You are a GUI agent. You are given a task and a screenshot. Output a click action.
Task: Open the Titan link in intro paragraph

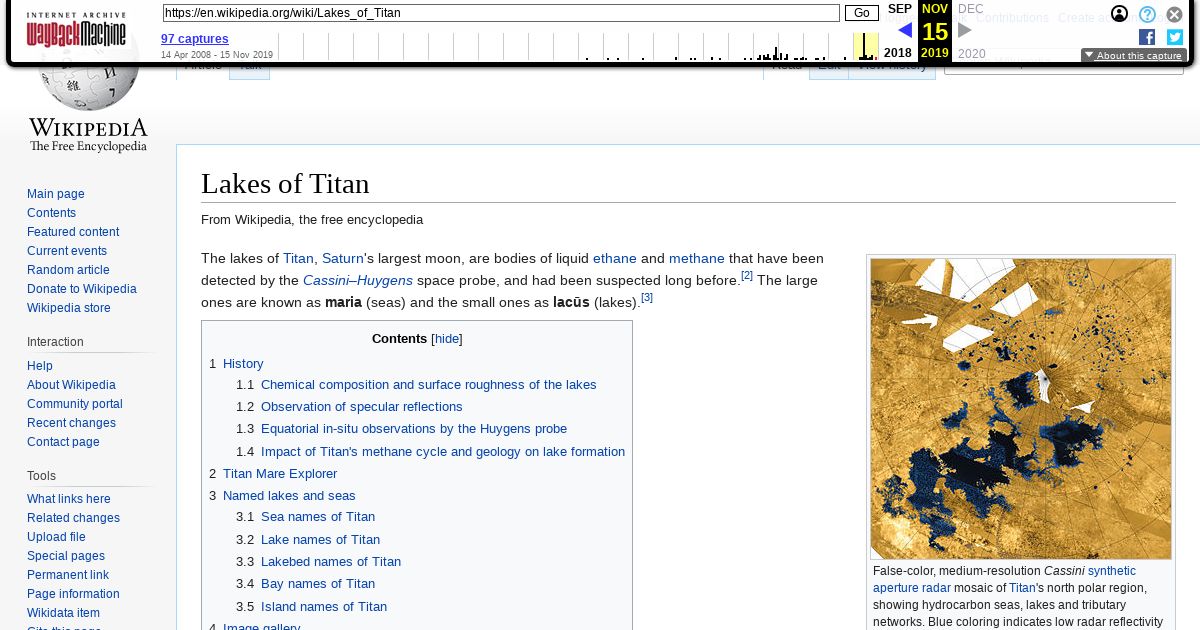pos(298,258)
